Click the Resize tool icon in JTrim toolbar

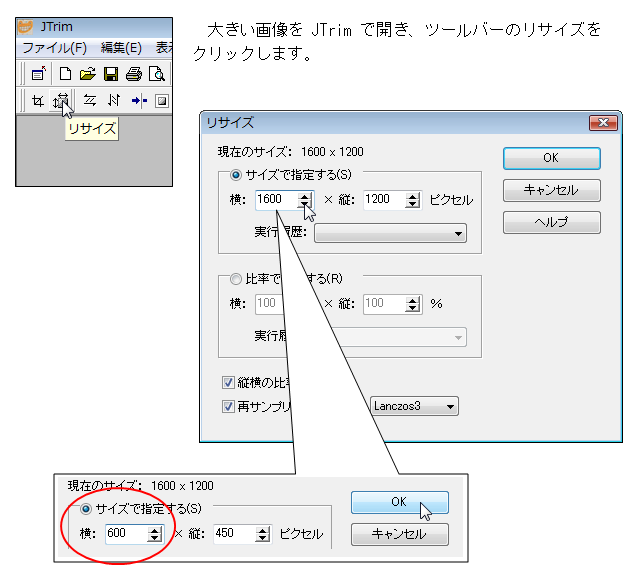click(x=61, y=100)
